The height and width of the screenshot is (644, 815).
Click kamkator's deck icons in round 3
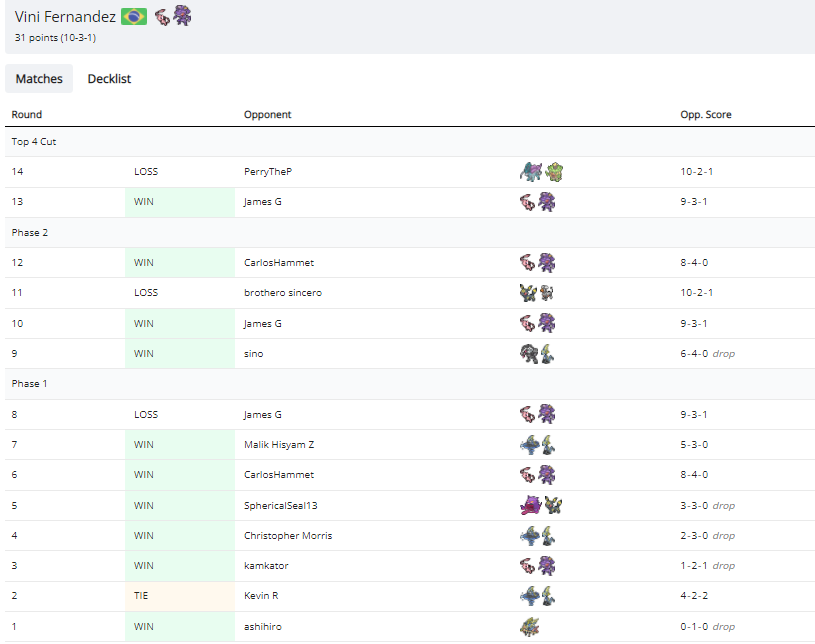point(537,566)
